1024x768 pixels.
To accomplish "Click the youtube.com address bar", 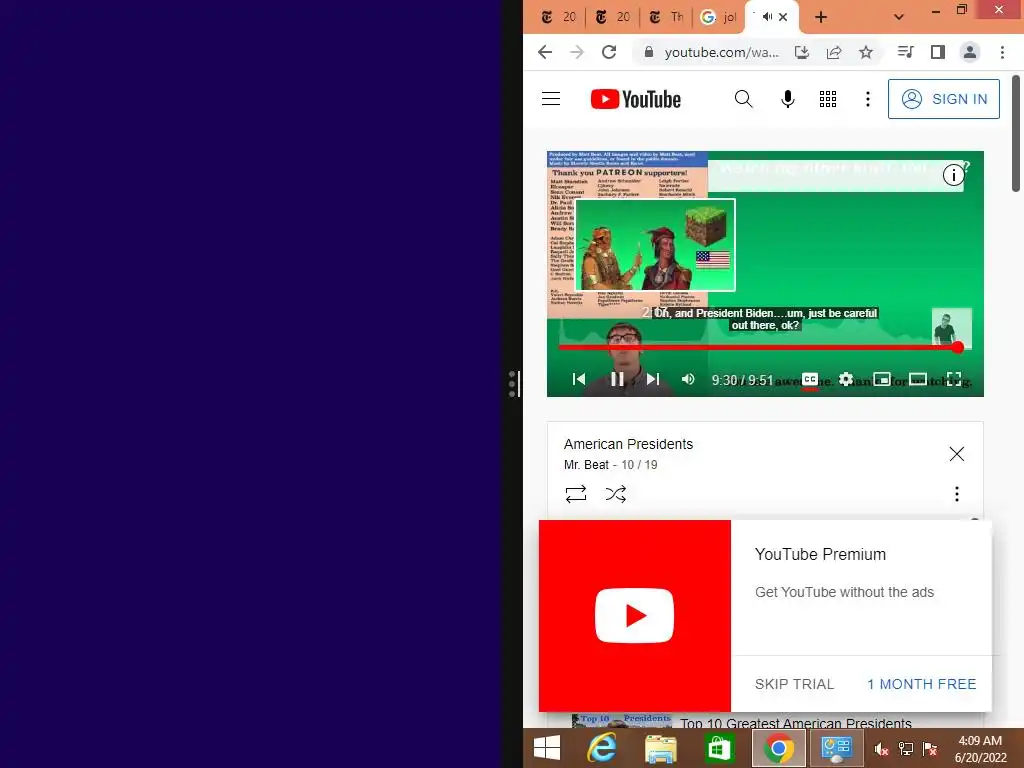I will (721, 52).
